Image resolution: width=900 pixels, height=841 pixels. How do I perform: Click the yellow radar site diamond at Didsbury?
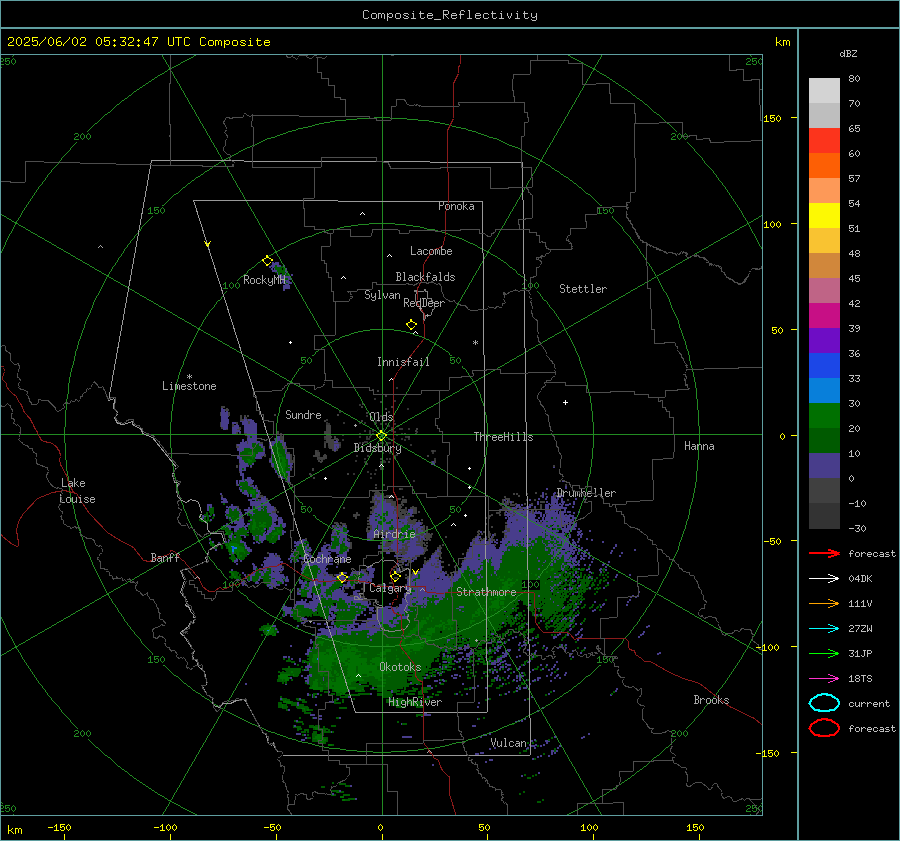pyautogui.click(x=382, y=435)
